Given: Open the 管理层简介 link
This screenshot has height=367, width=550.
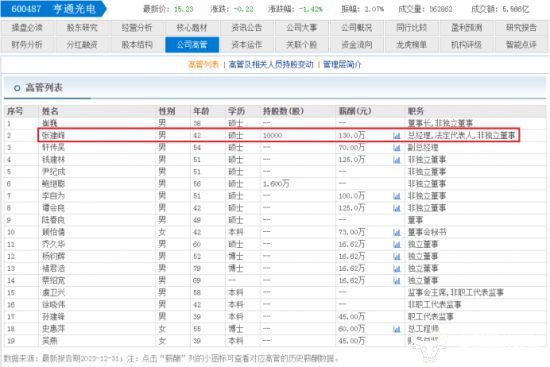Looking at the screenshot, I should tap(342, 65).
